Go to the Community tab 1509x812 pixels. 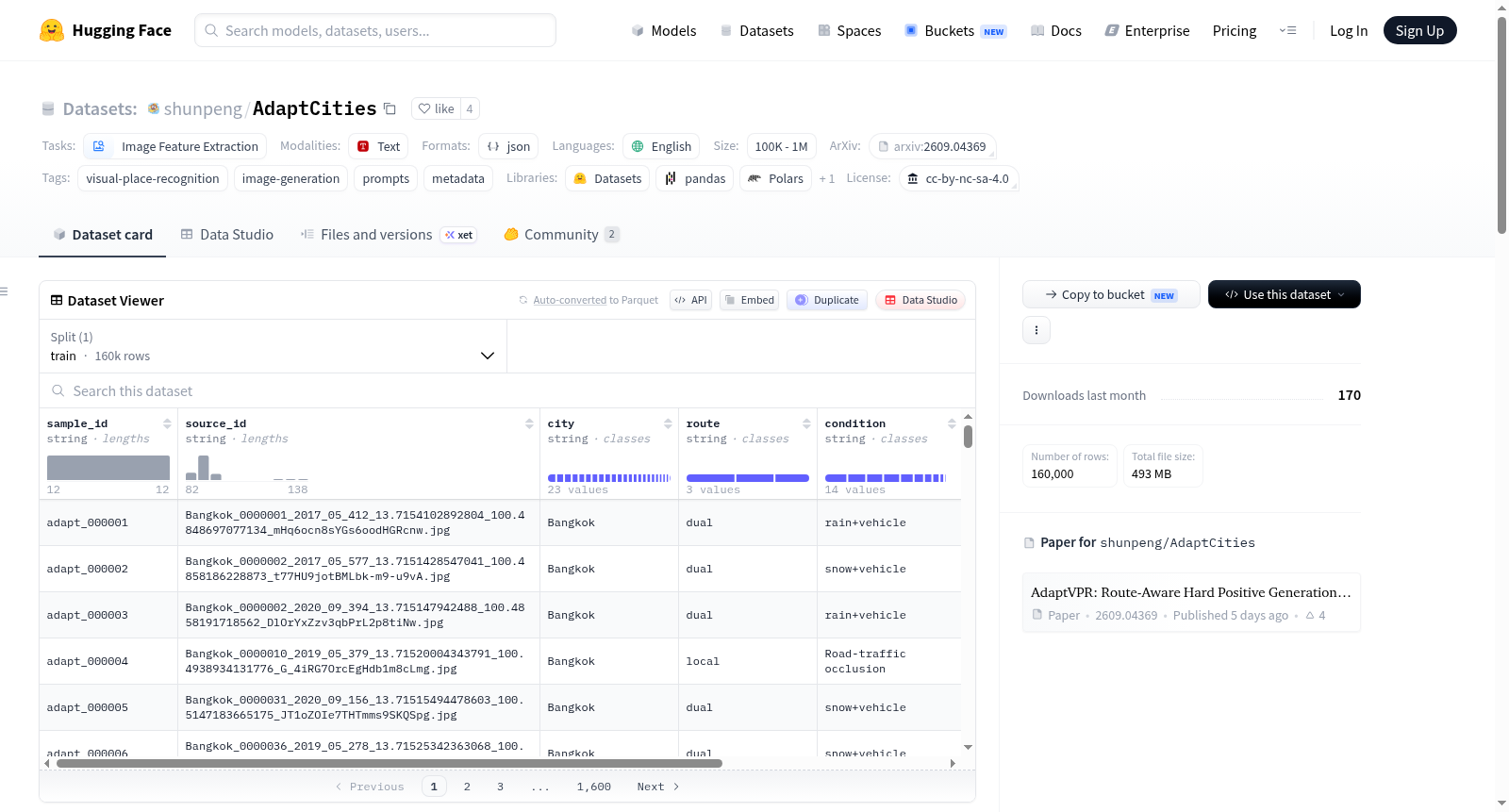click(x=562, y=235)
